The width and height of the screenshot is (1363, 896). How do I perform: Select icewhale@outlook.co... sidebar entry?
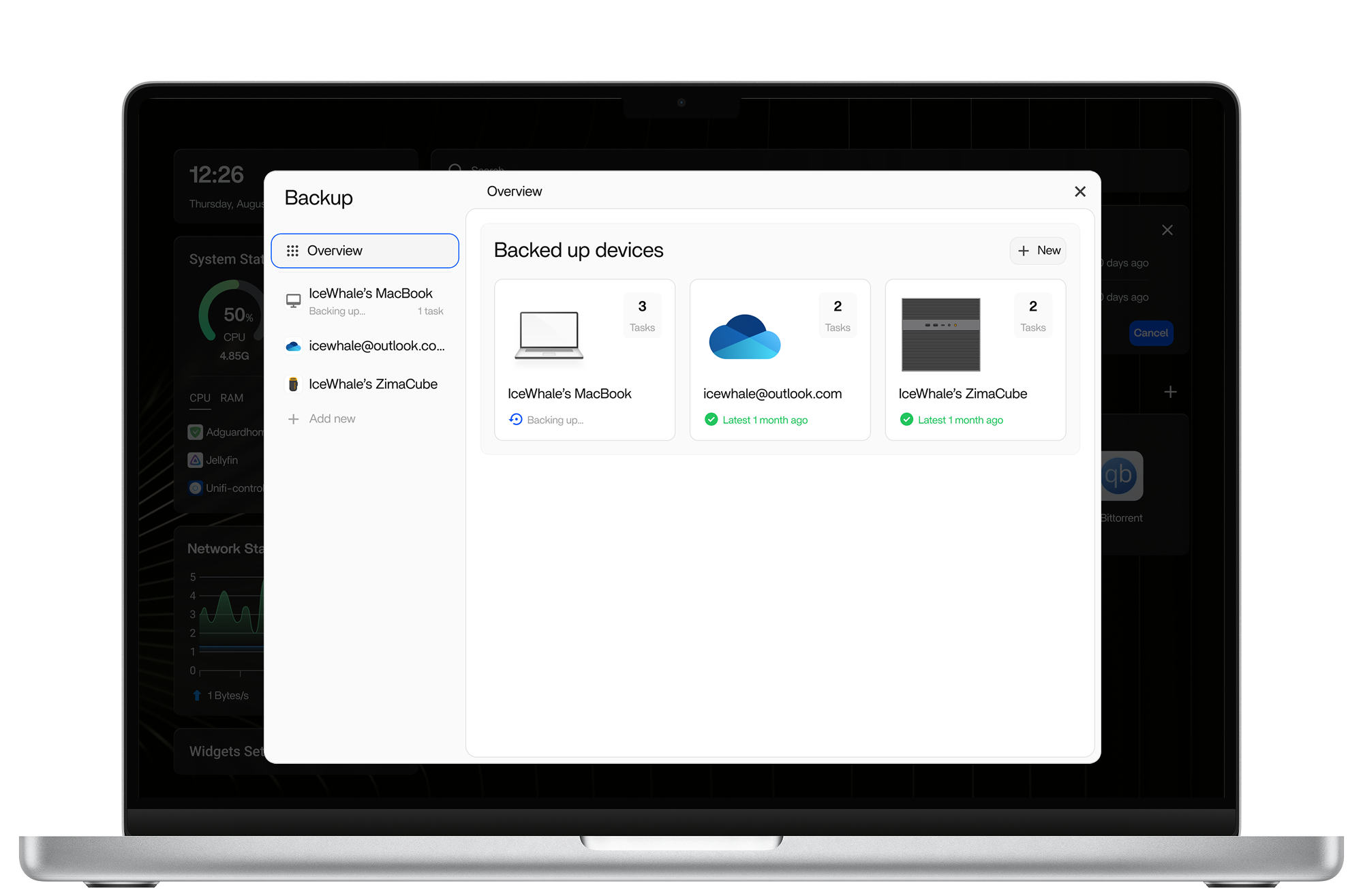[376, 346]
